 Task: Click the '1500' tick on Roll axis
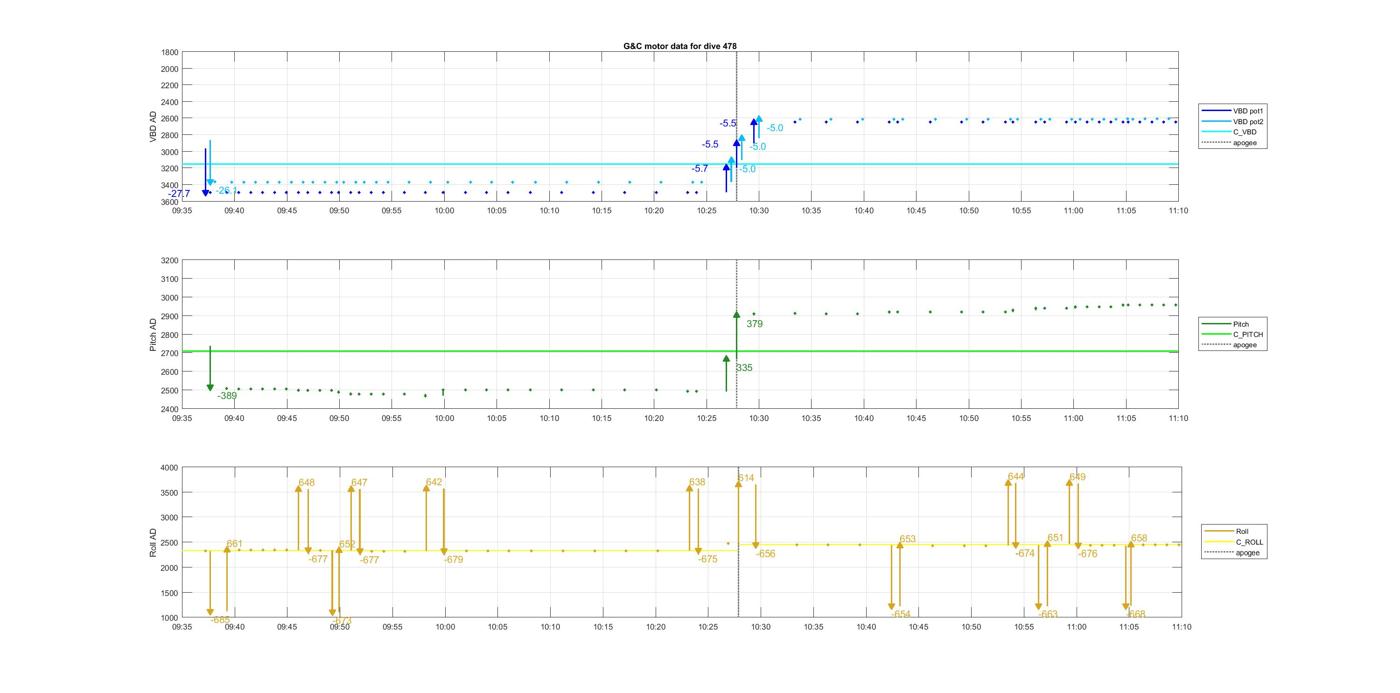pyautogui.click(x=170, y=593)
